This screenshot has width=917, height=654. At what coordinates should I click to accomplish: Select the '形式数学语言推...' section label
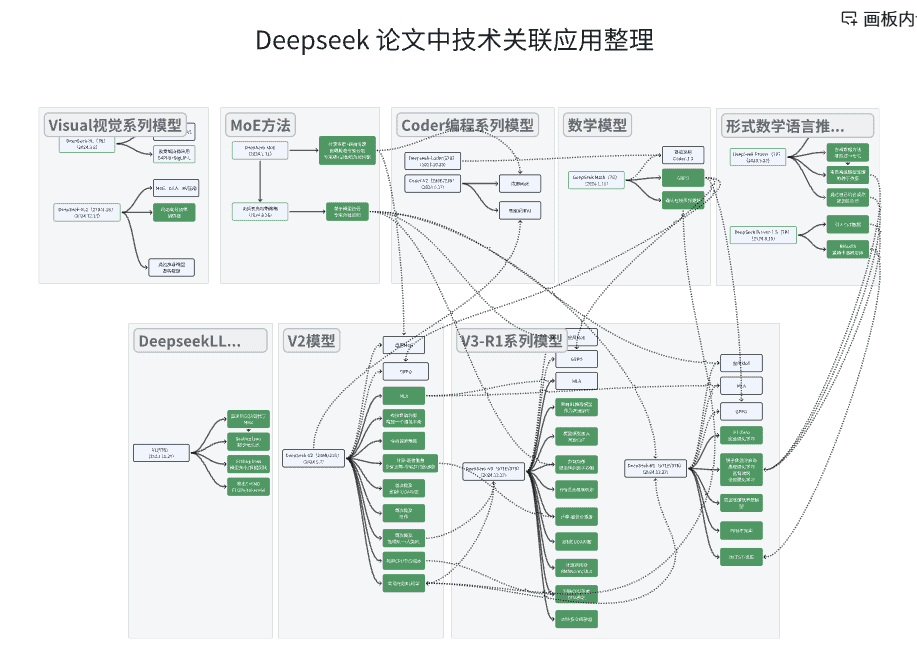pos(797,126)
